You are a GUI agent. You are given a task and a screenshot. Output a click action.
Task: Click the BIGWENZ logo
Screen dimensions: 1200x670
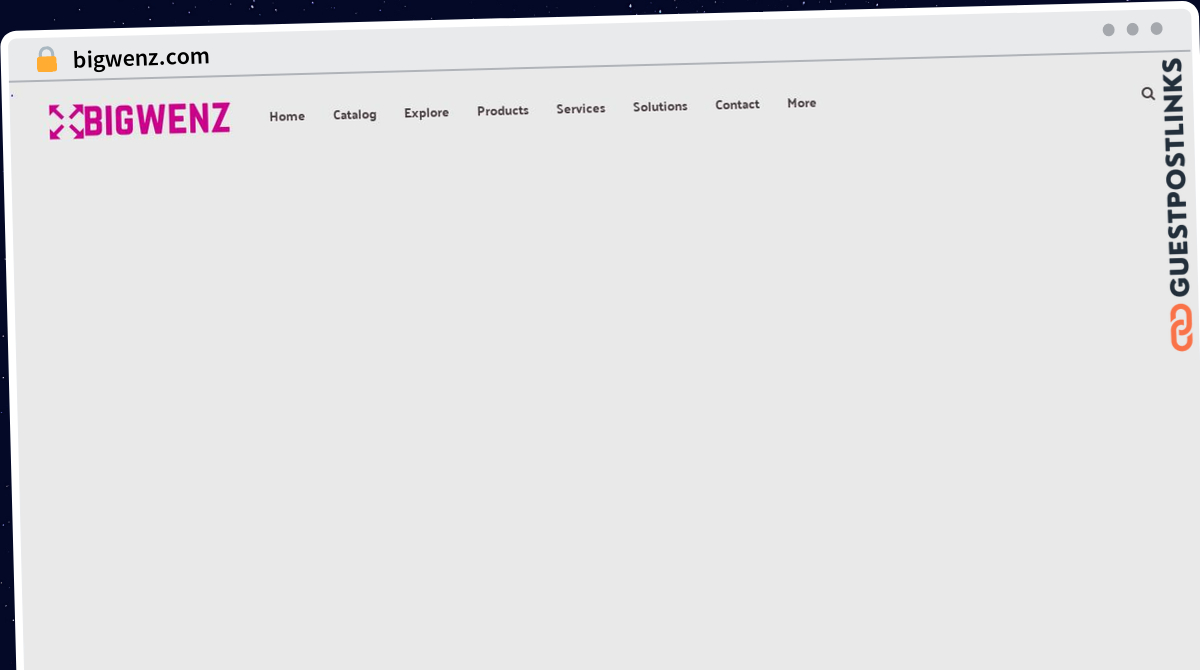pos(140,120)
